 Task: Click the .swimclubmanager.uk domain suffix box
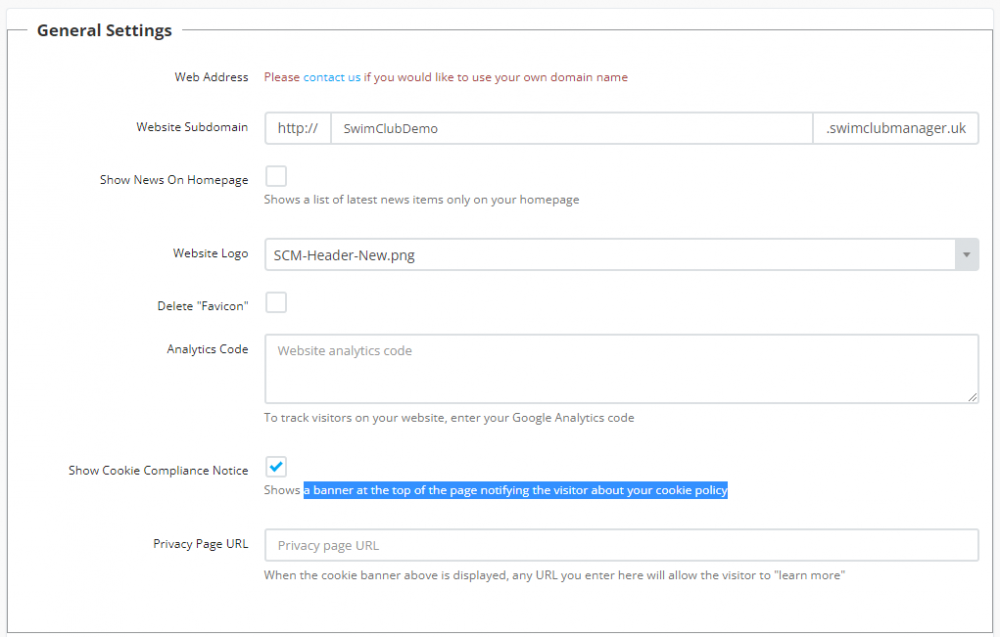896,128
